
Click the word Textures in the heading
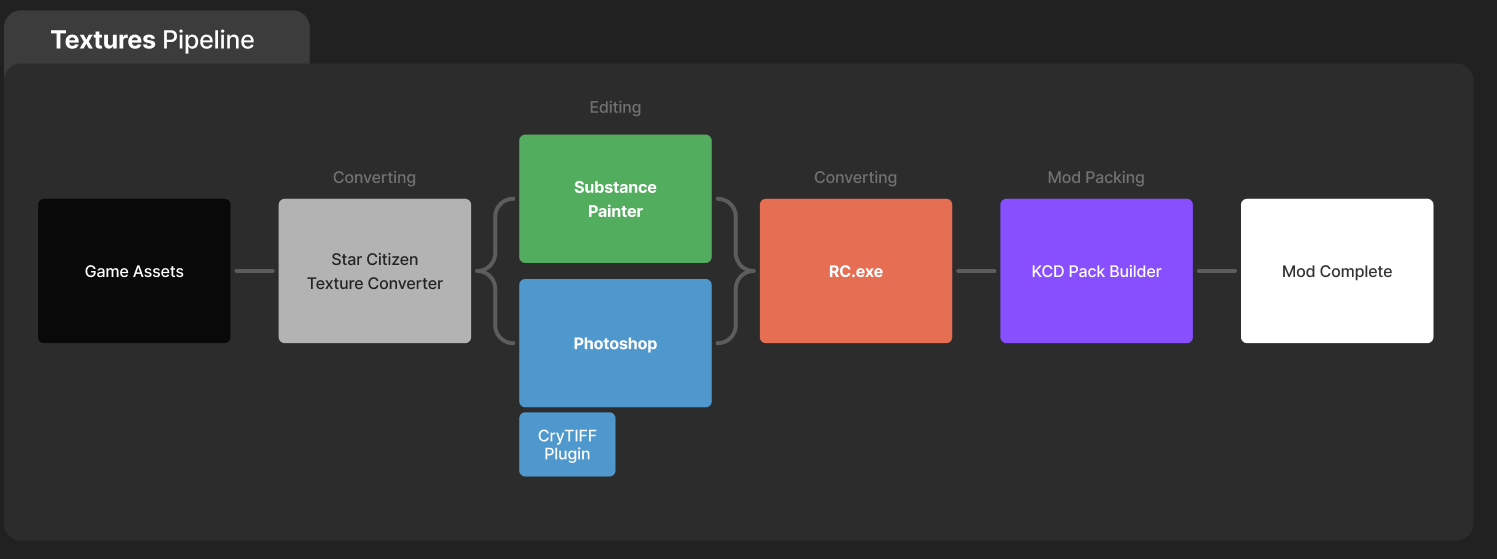pos(103,40)
